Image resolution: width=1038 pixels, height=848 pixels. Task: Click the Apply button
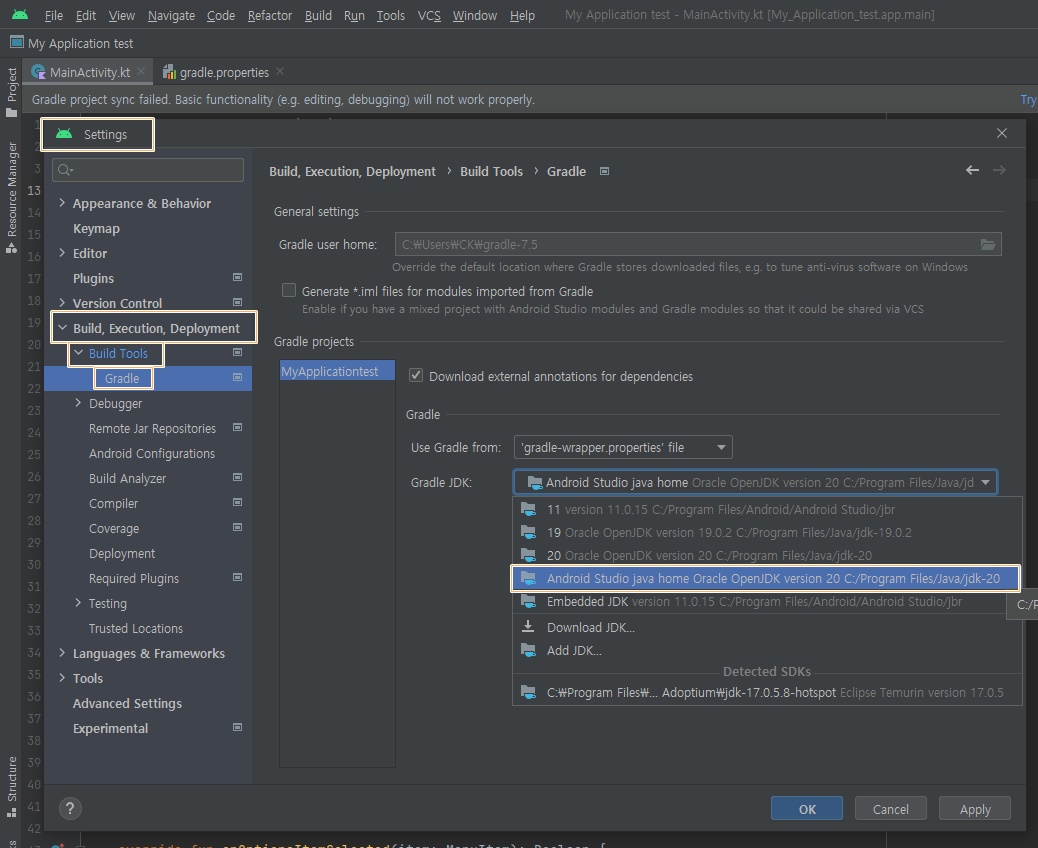[975, 809]
